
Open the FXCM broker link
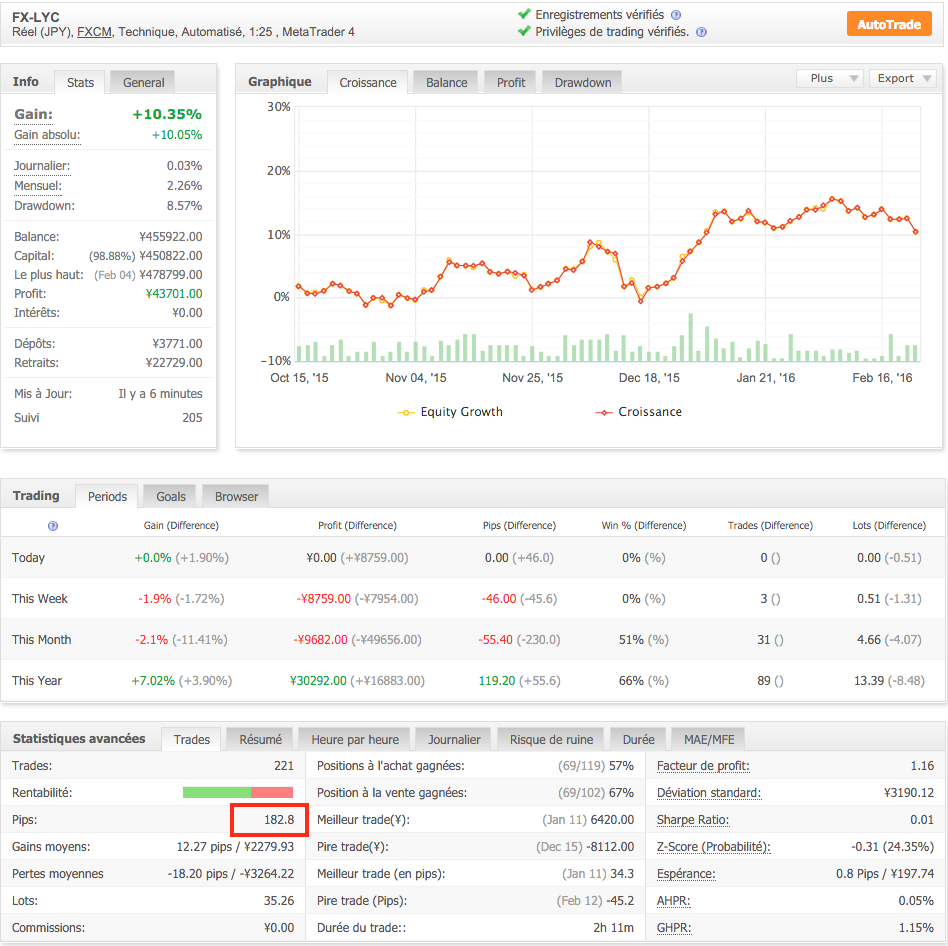(x=94, y=32)
